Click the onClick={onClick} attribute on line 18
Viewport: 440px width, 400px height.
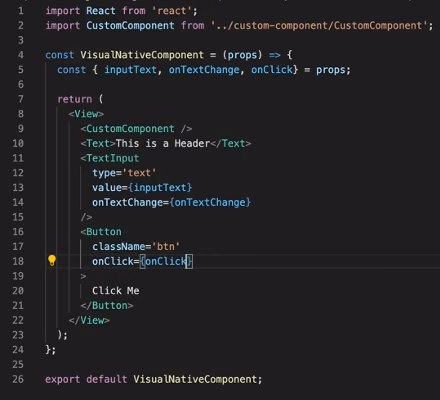click(x=142, y=261)
